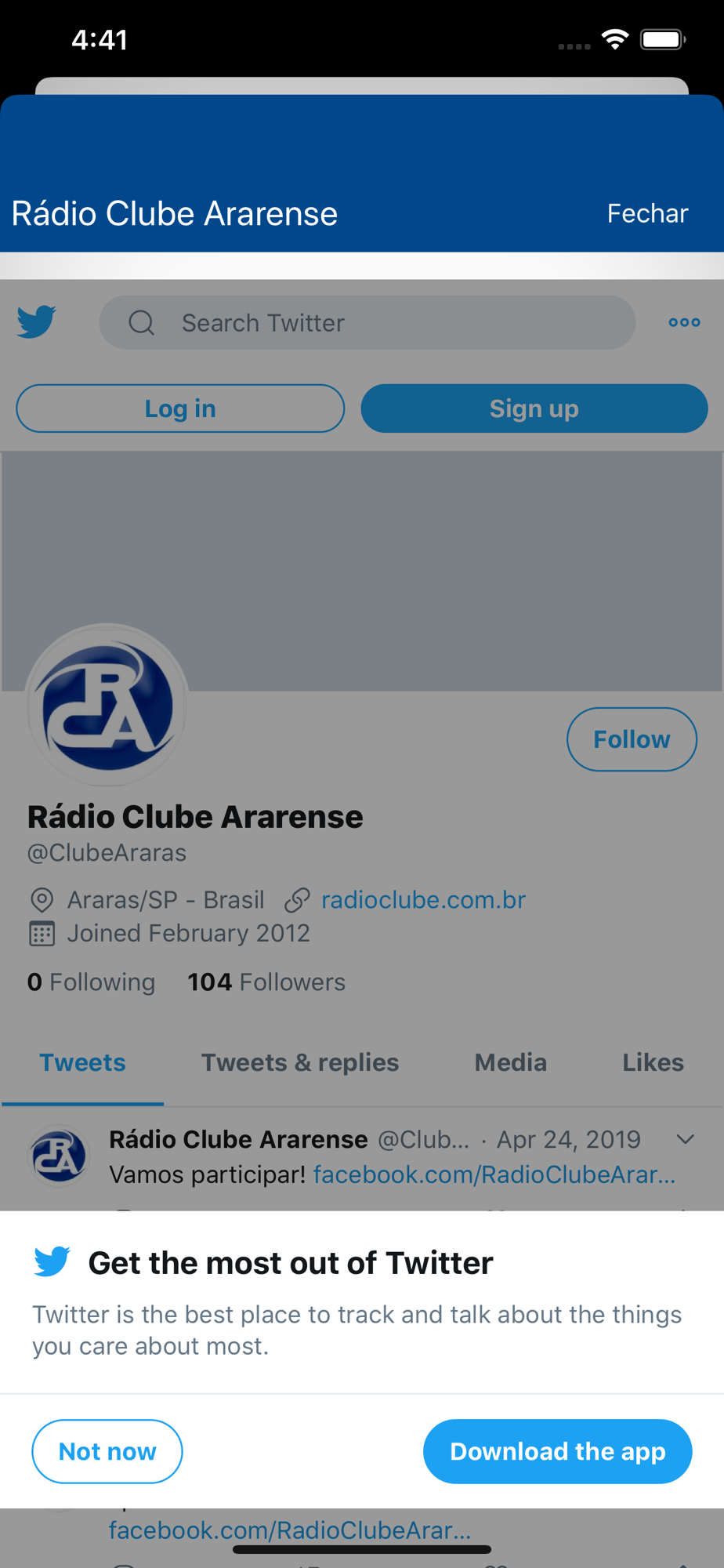Switch to the Tweets & replies tab

click(x=300, y=1062)
